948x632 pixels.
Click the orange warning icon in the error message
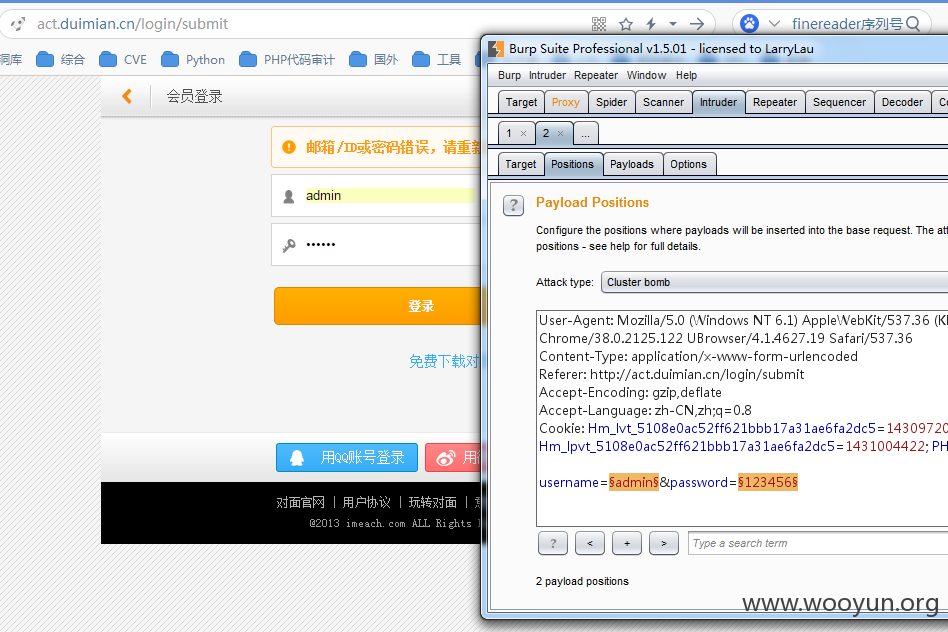coord(289,147)
